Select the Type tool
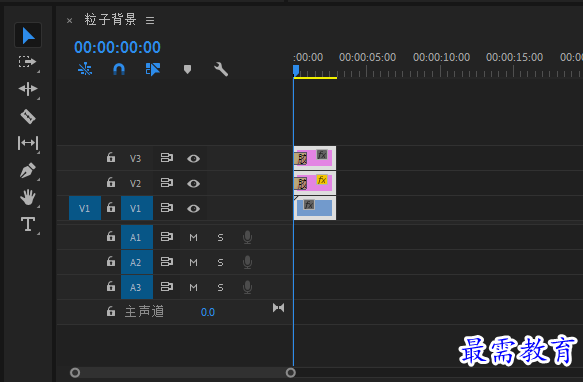The image size is (583, 382). point(28,224)
